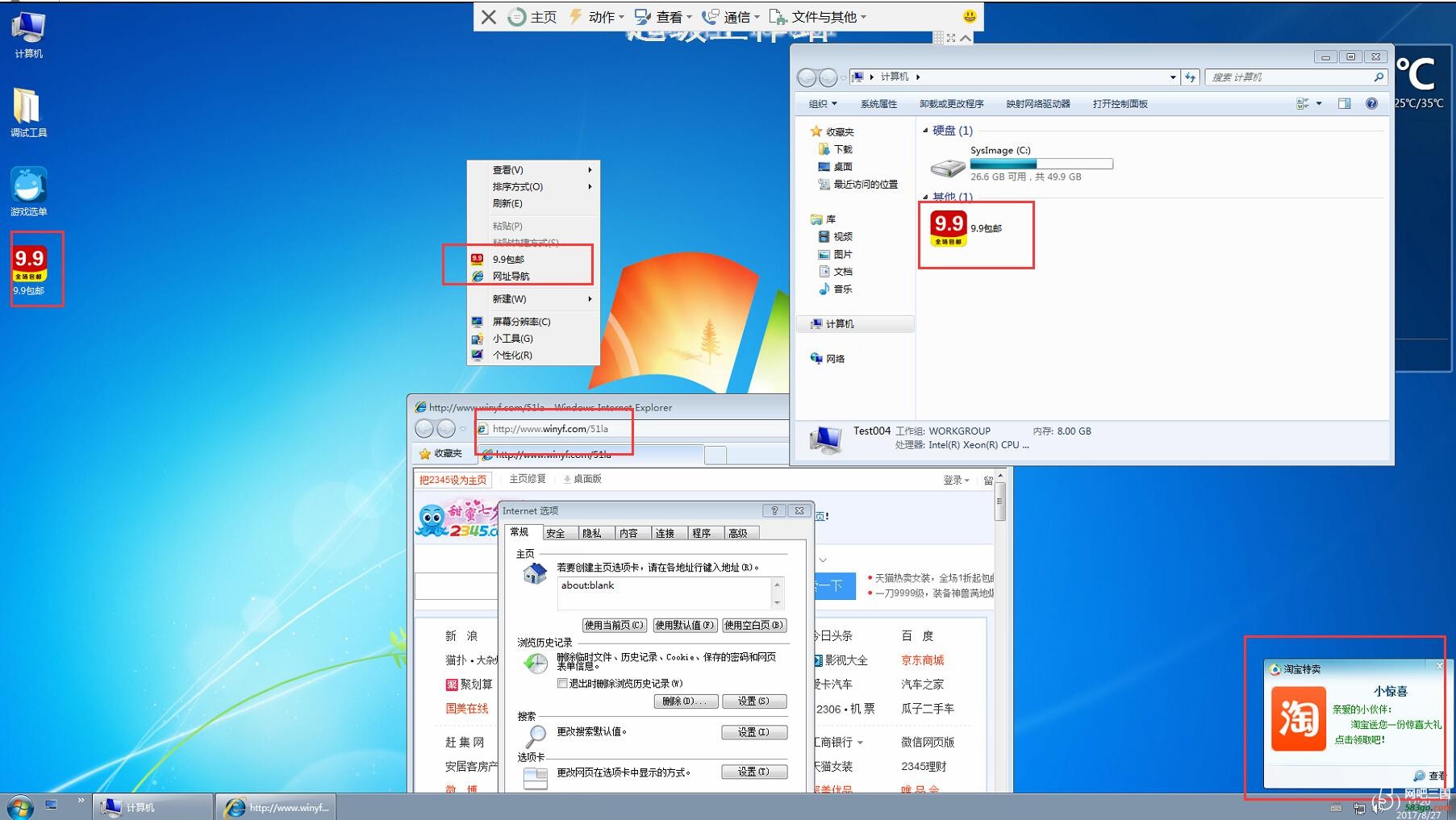Toggle the Explorer preview pane icon
The width and height of the screenshot is (1456, 820).
point(1344,103)
